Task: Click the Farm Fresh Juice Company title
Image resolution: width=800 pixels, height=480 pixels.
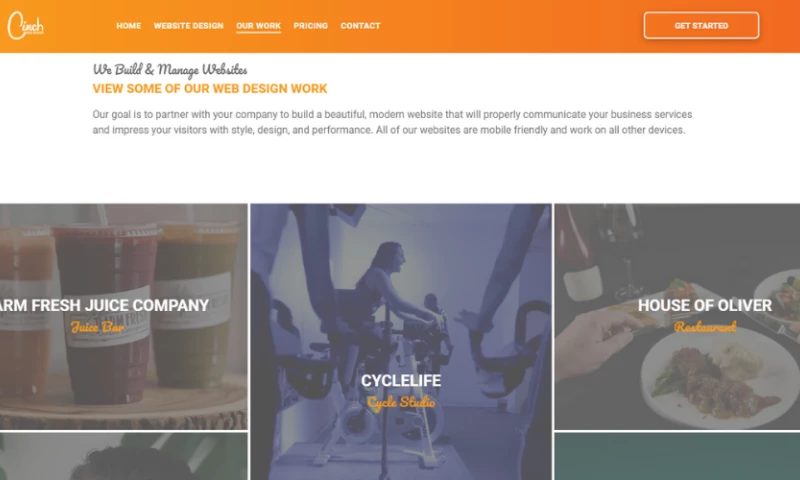Action: pyautogui.click(x=105, y=305)
